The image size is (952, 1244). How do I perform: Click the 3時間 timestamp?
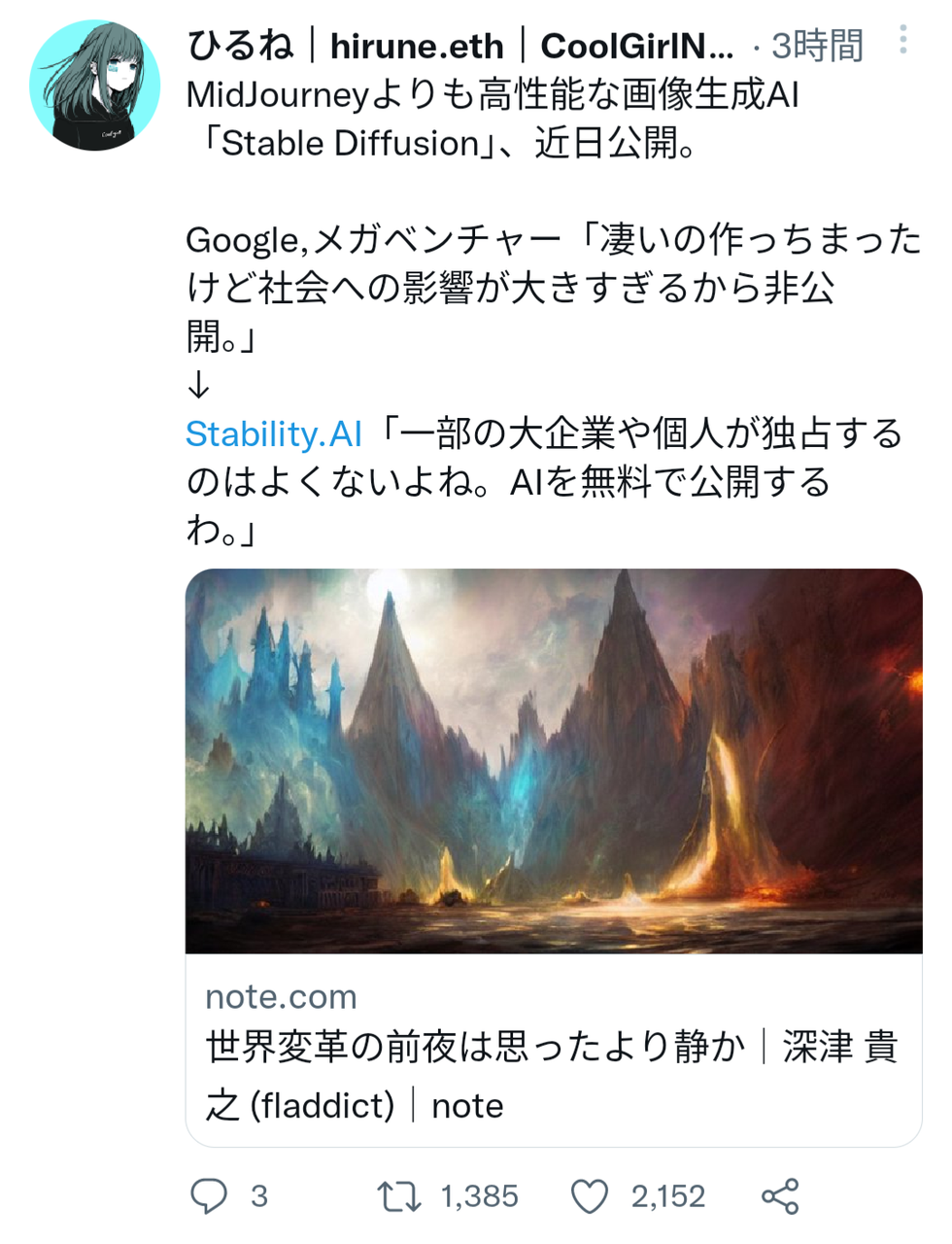(x=817, y=45)
